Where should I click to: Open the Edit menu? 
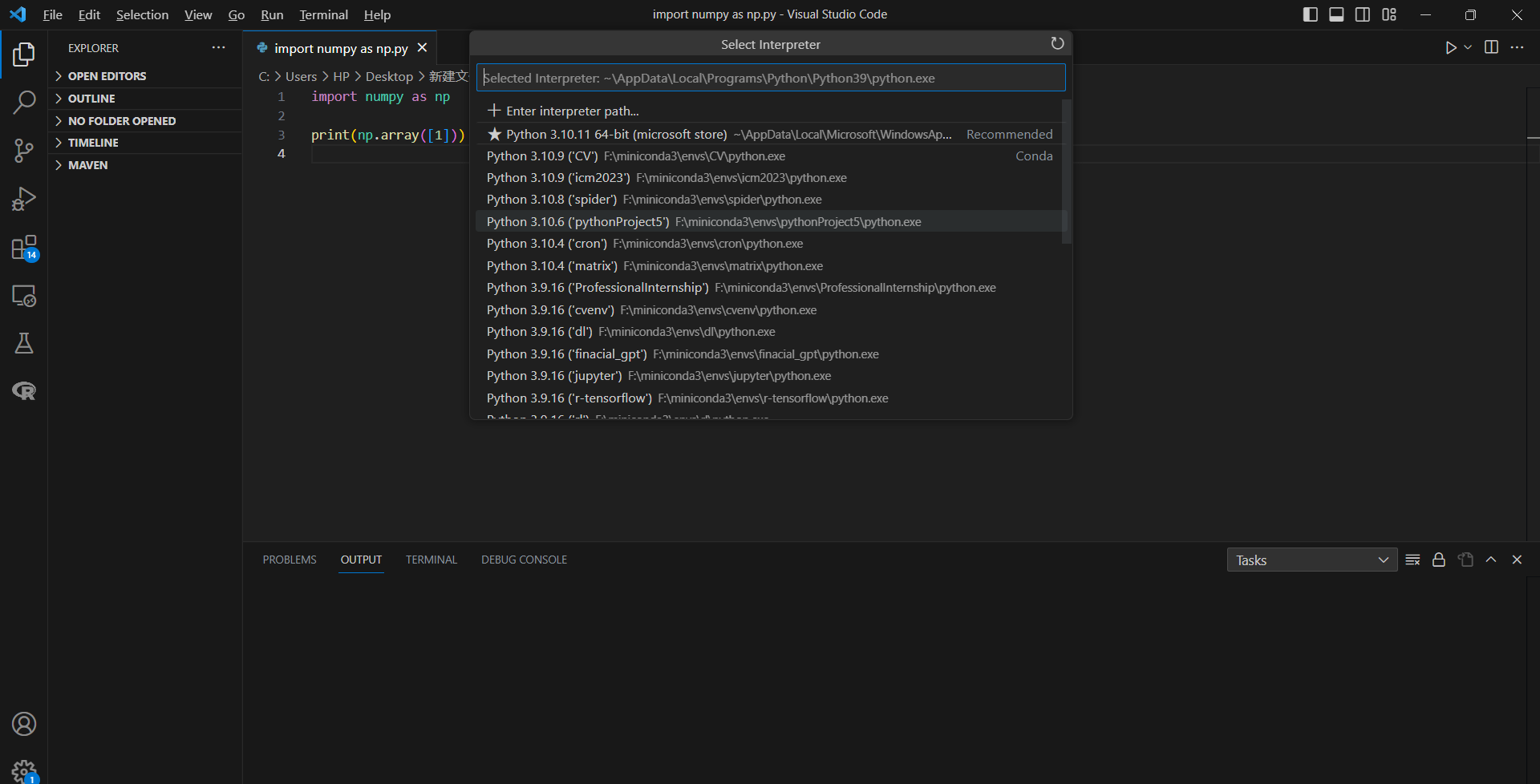coord(89,14)
